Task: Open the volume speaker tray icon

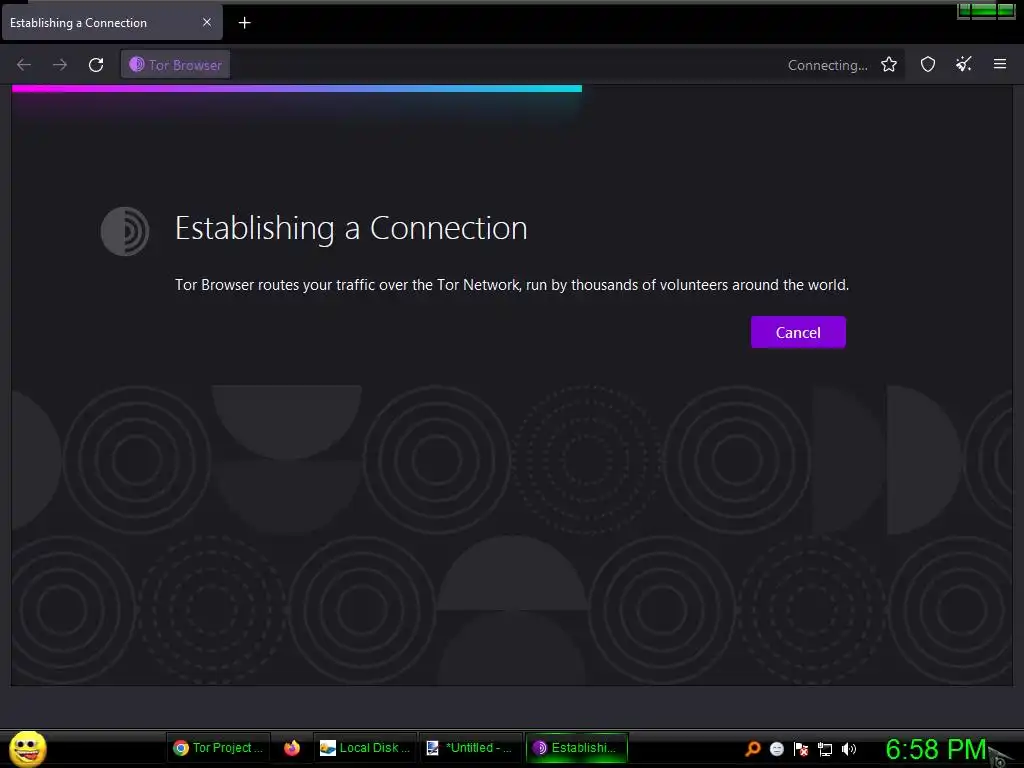Action: pos(849,749)
